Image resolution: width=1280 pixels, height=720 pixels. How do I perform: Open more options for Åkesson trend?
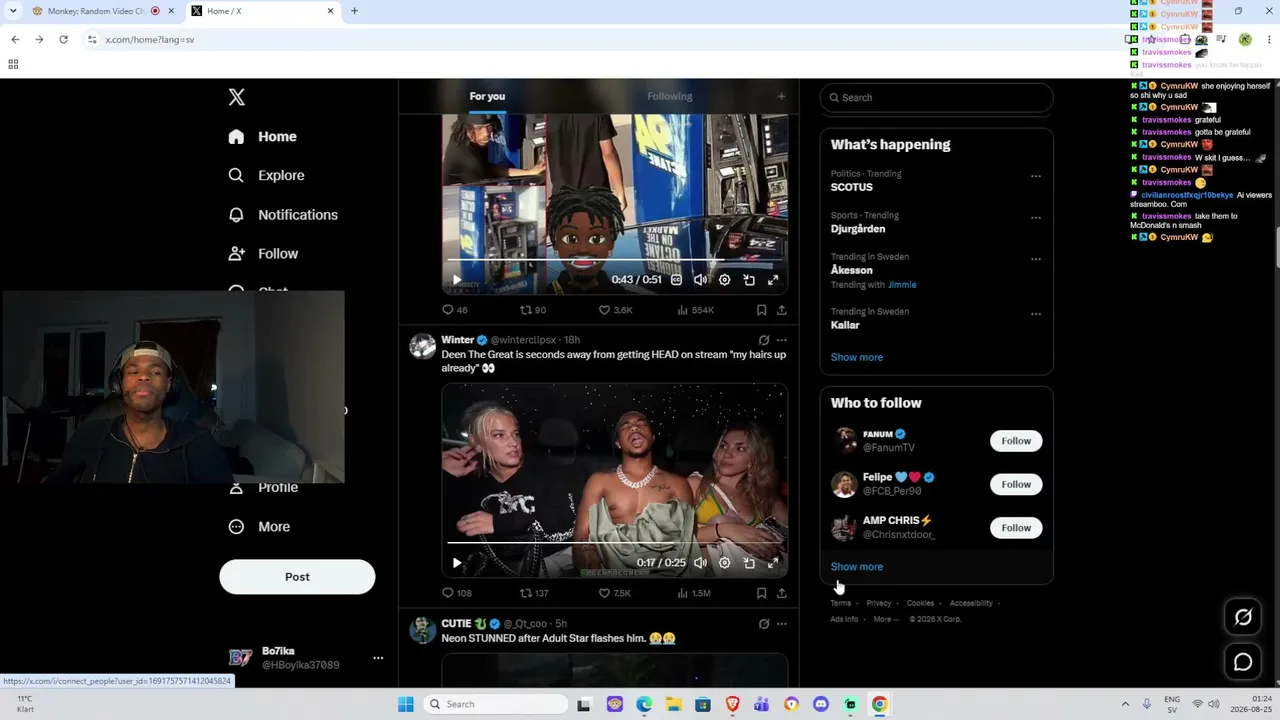tap(1036, 259)
